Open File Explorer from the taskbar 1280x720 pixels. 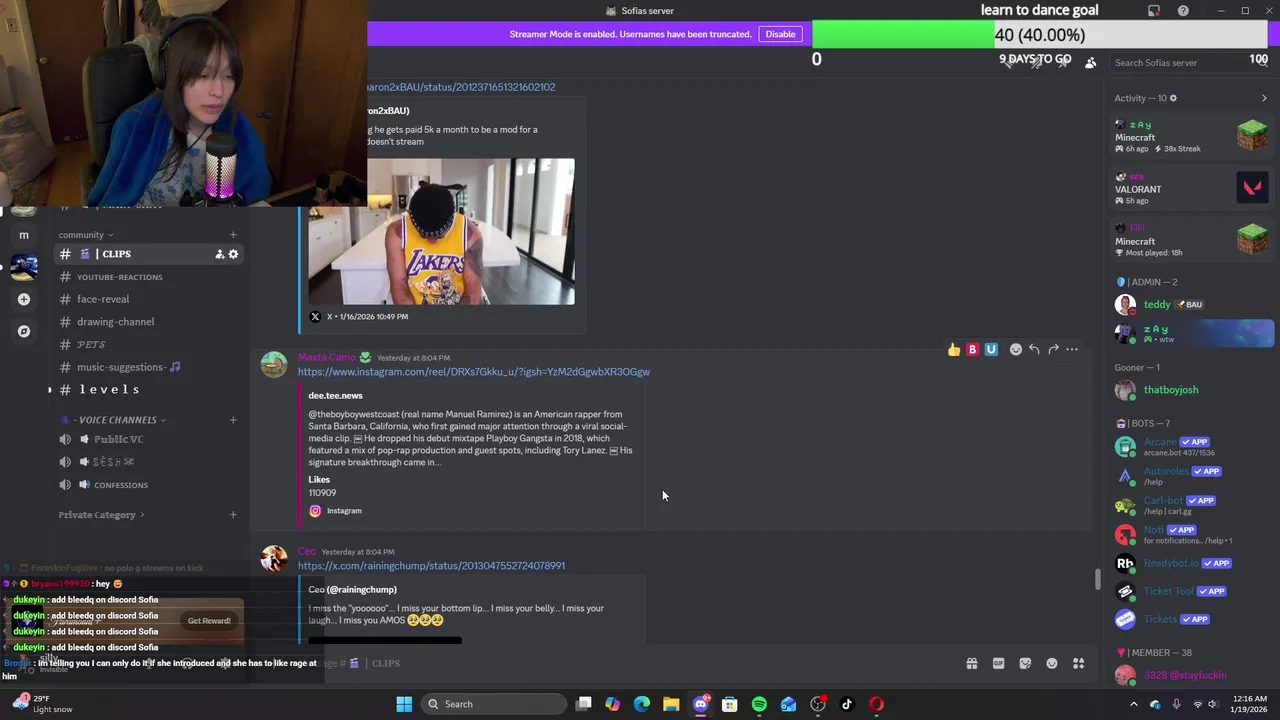click(671, 704)
